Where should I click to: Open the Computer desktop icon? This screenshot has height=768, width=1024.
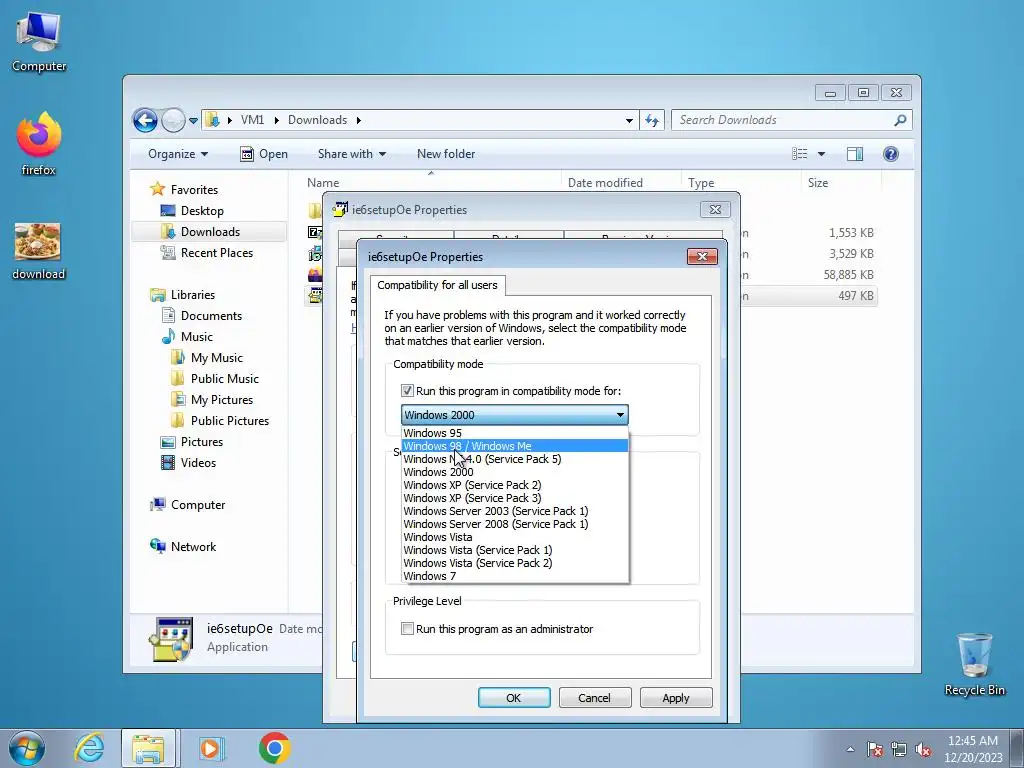click(x=39, y=42)
